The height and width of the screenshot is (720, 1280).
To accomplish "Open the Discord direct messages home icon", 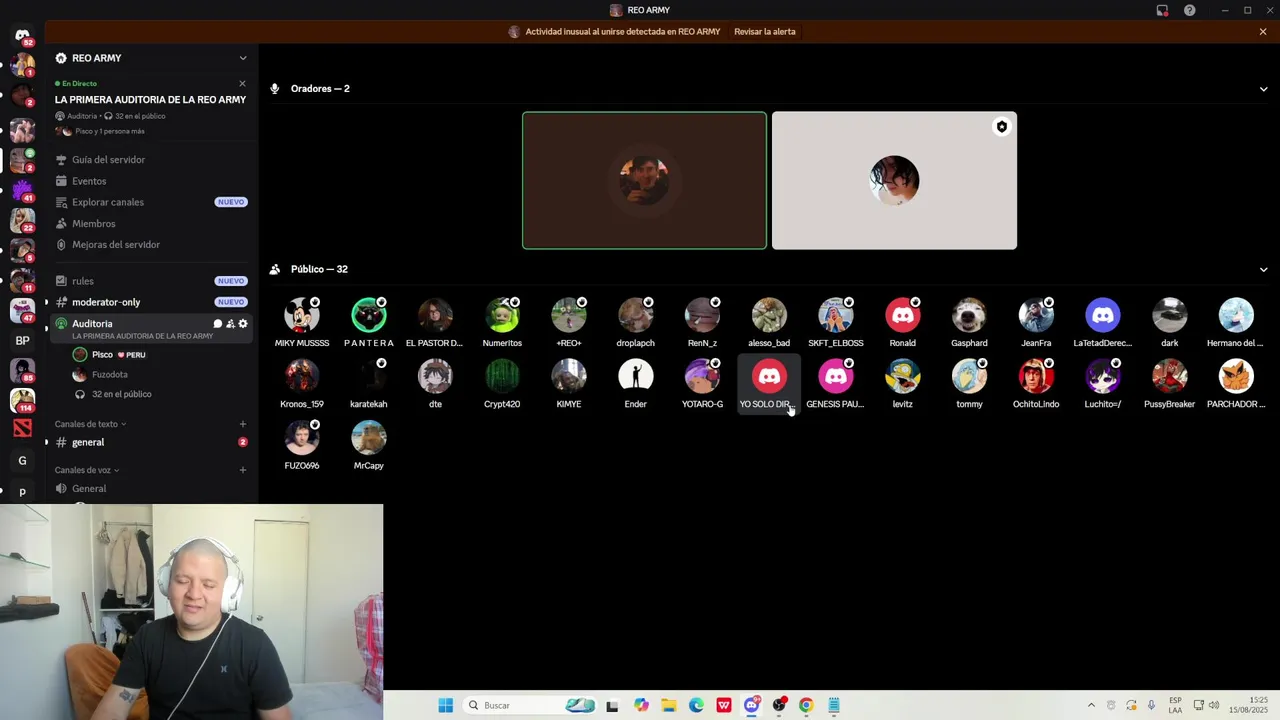I will 22,36.
